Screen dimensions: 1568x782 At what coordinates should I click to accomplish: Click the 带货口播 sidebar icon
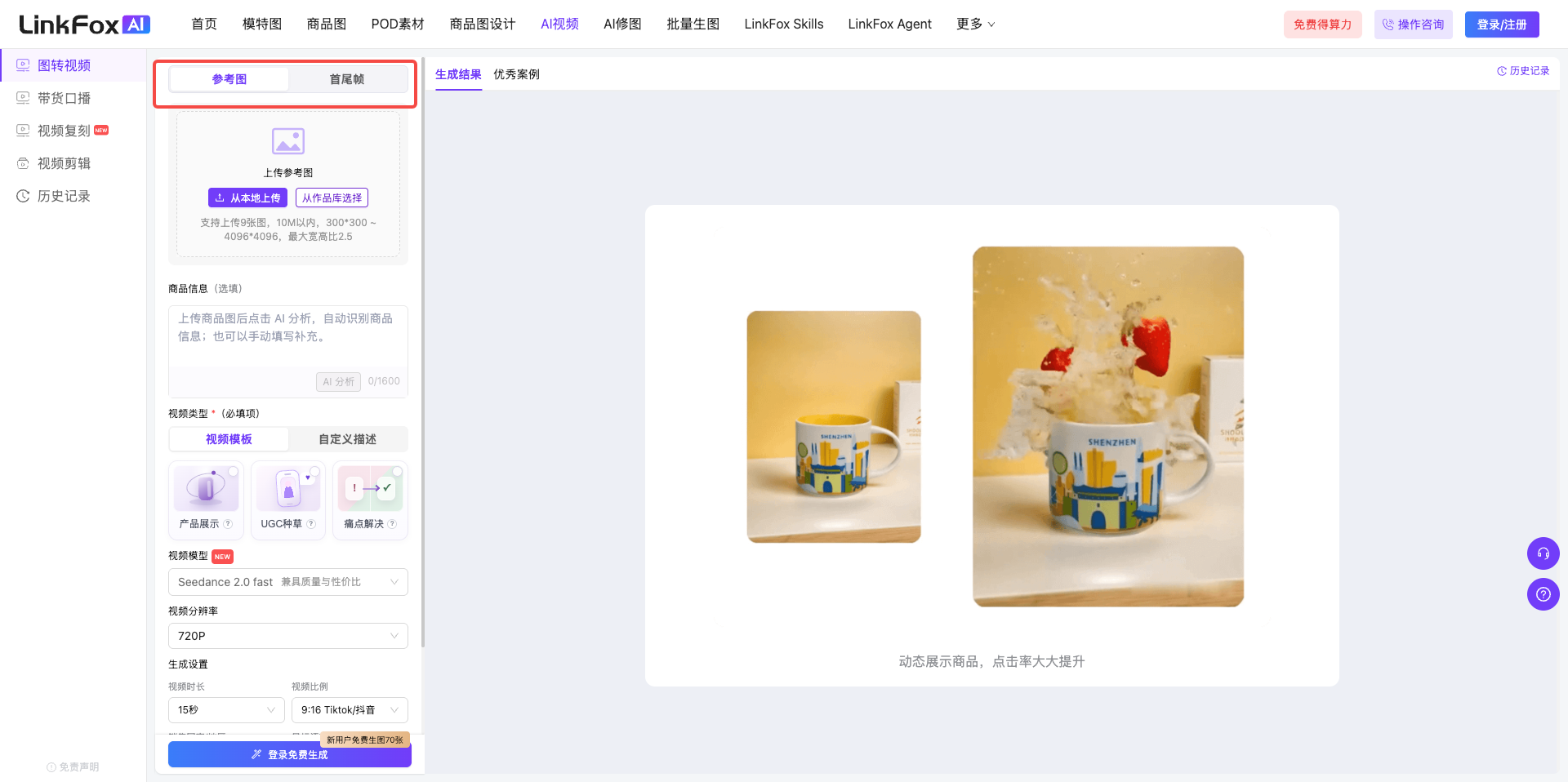click(x=23, y=98)
